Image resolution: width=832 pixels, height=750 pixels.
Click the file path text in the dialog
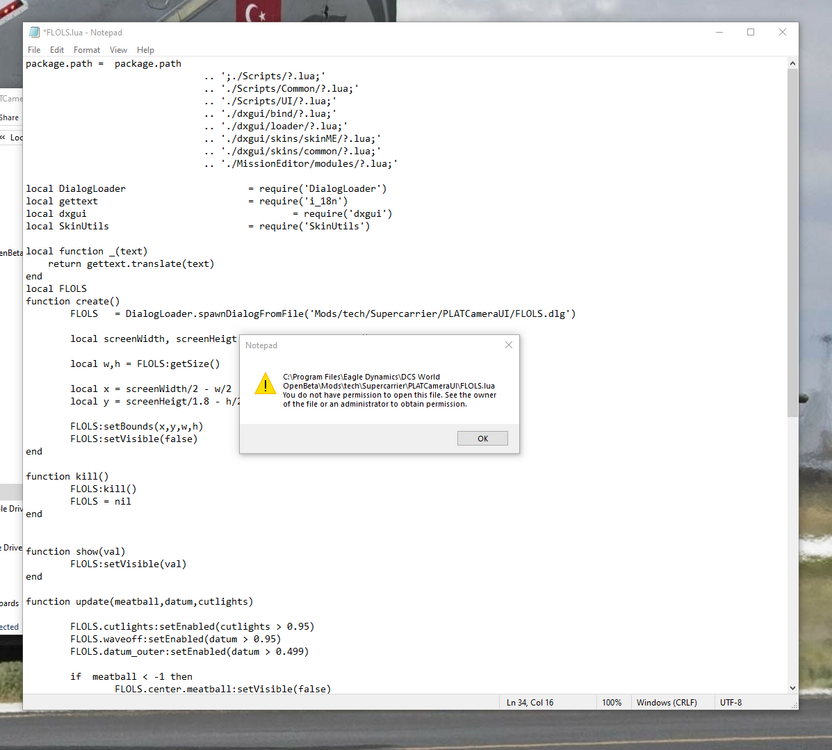tap(388, 381)
